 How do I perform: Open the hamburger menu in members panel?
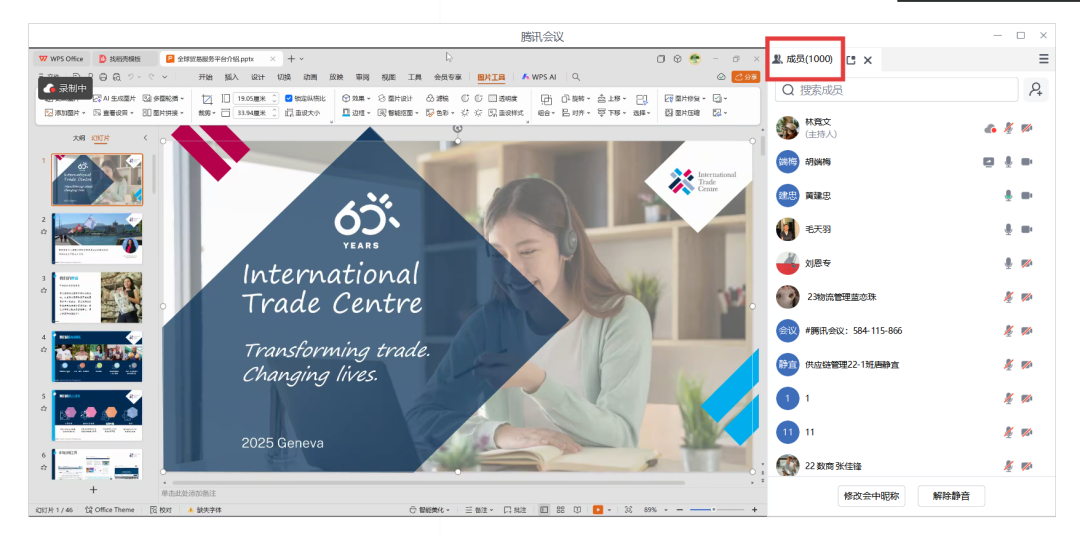point(1044,60)
